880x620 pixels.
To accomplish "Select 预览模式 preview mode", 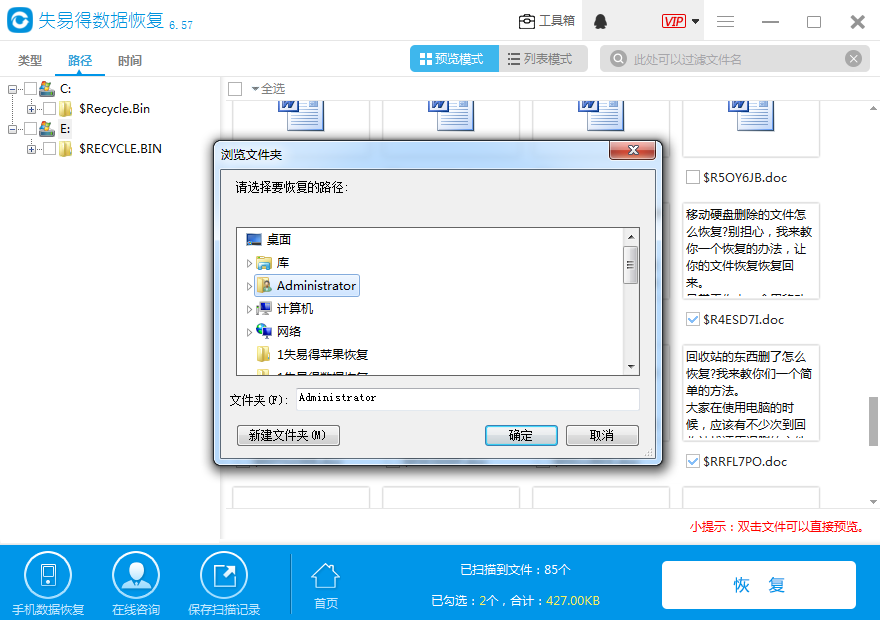I will click(454, 59).
